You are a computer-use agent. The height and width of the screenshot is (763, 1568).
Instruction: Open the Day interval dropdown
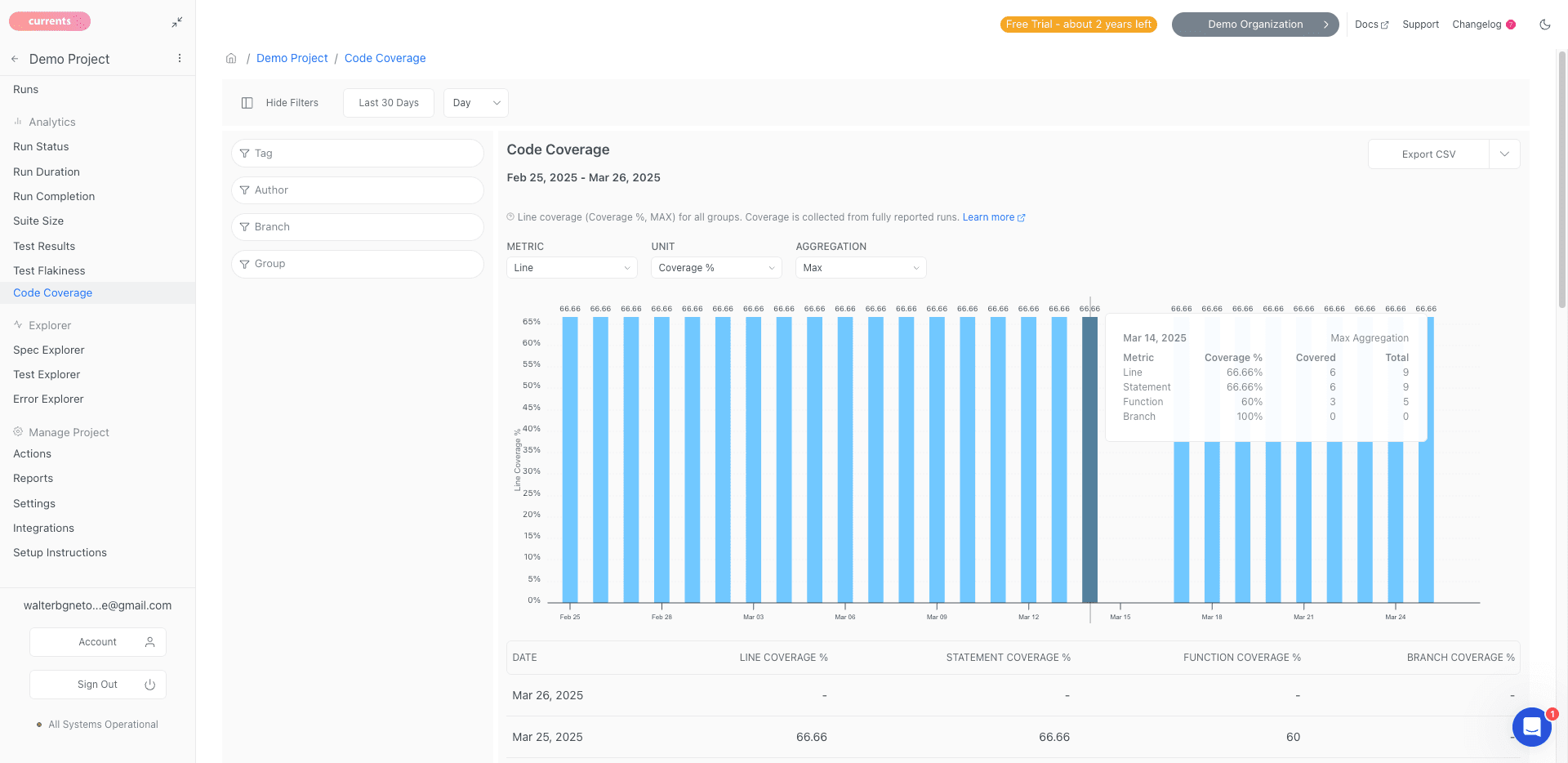tap(476, 103)
